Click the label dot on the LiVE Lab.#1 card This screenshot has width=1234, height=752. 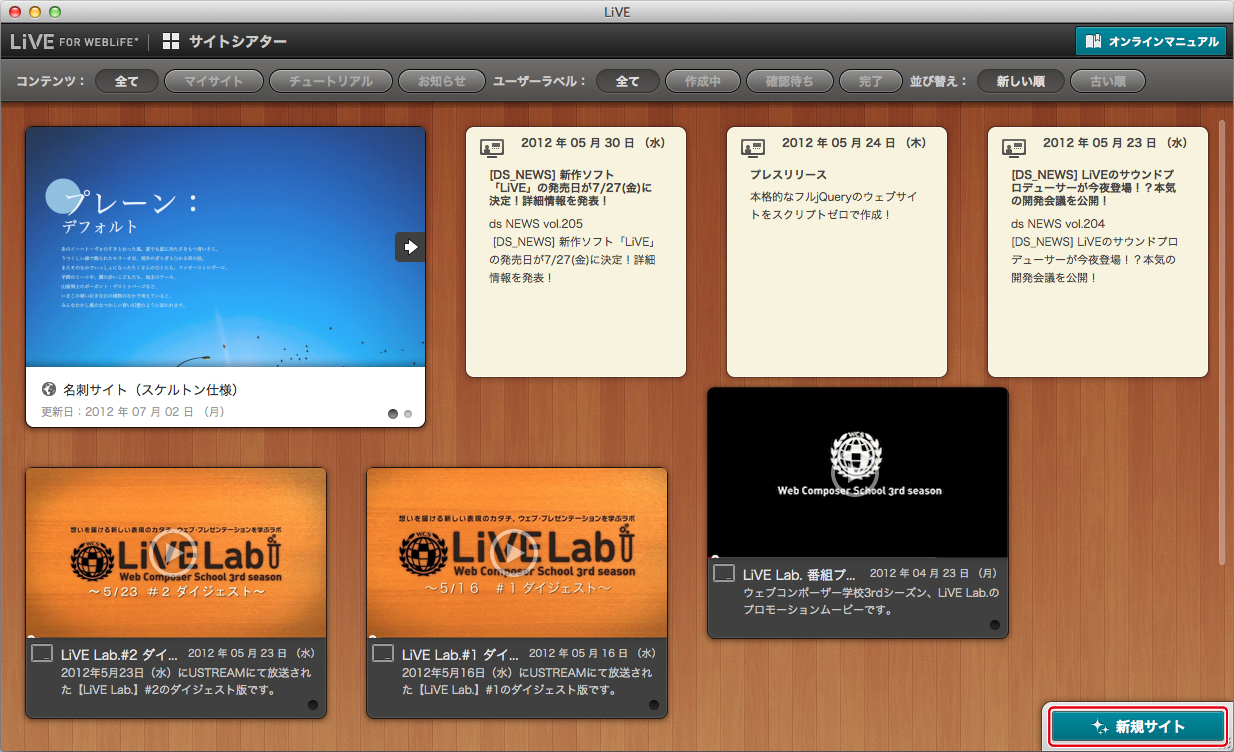[654, 705]
